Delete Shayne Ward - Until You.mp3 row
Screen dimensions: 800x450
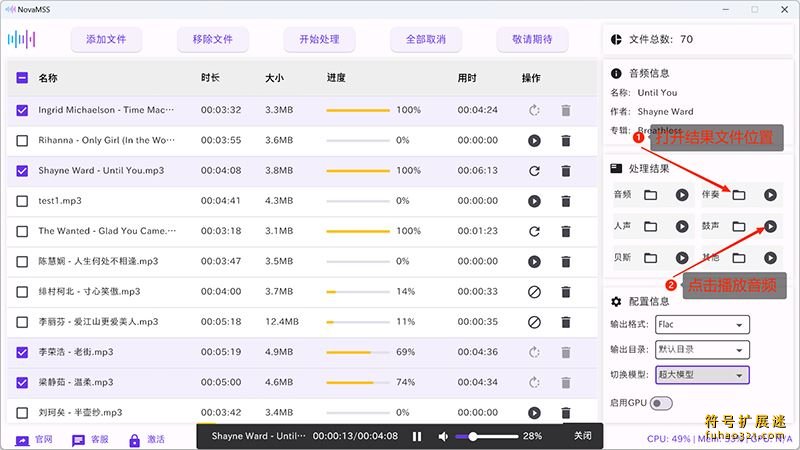(x=566, y=171)
